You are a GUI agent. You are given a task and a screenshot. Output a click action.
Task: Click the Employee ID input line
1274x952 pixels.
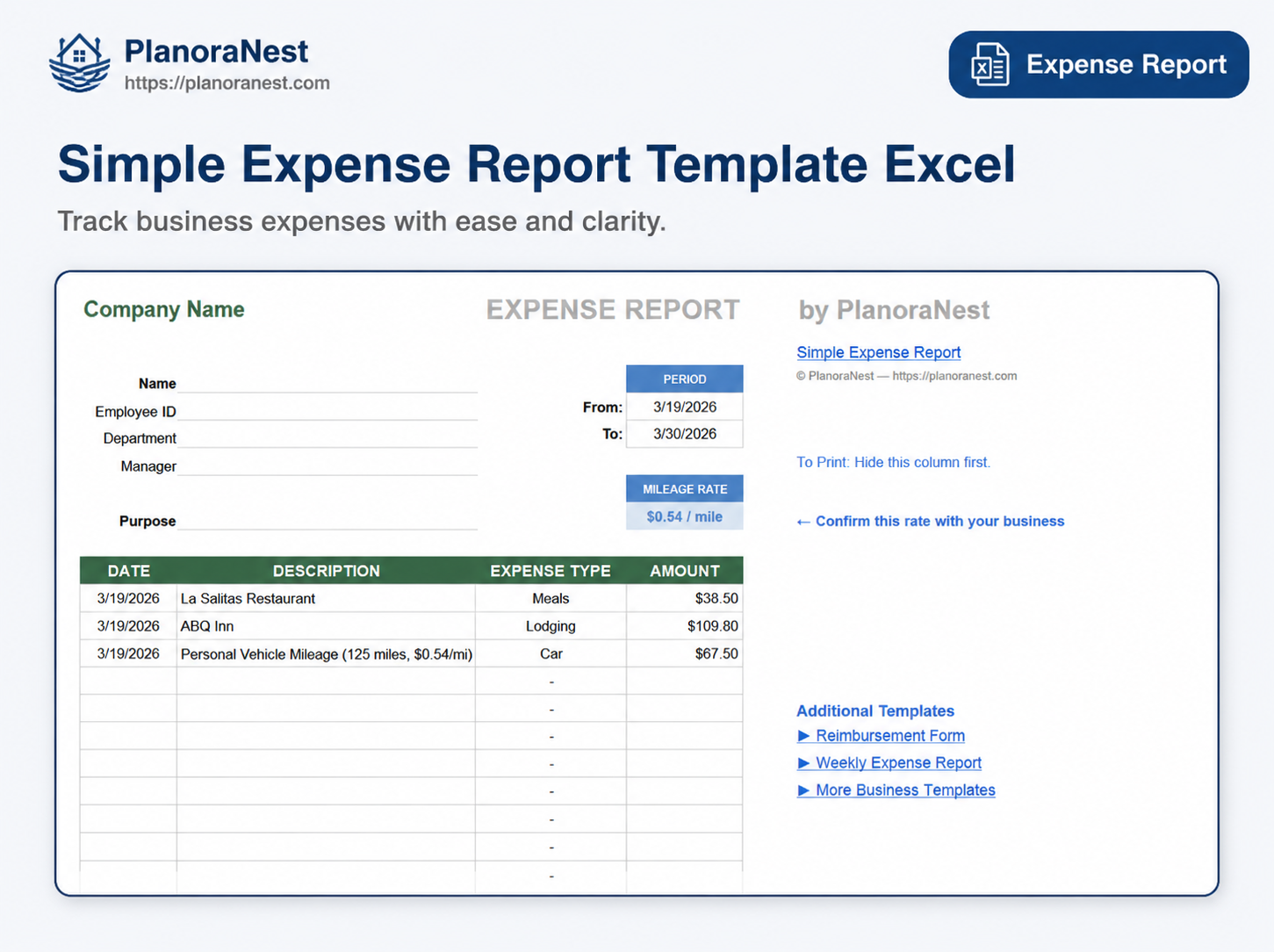(327, 411)
